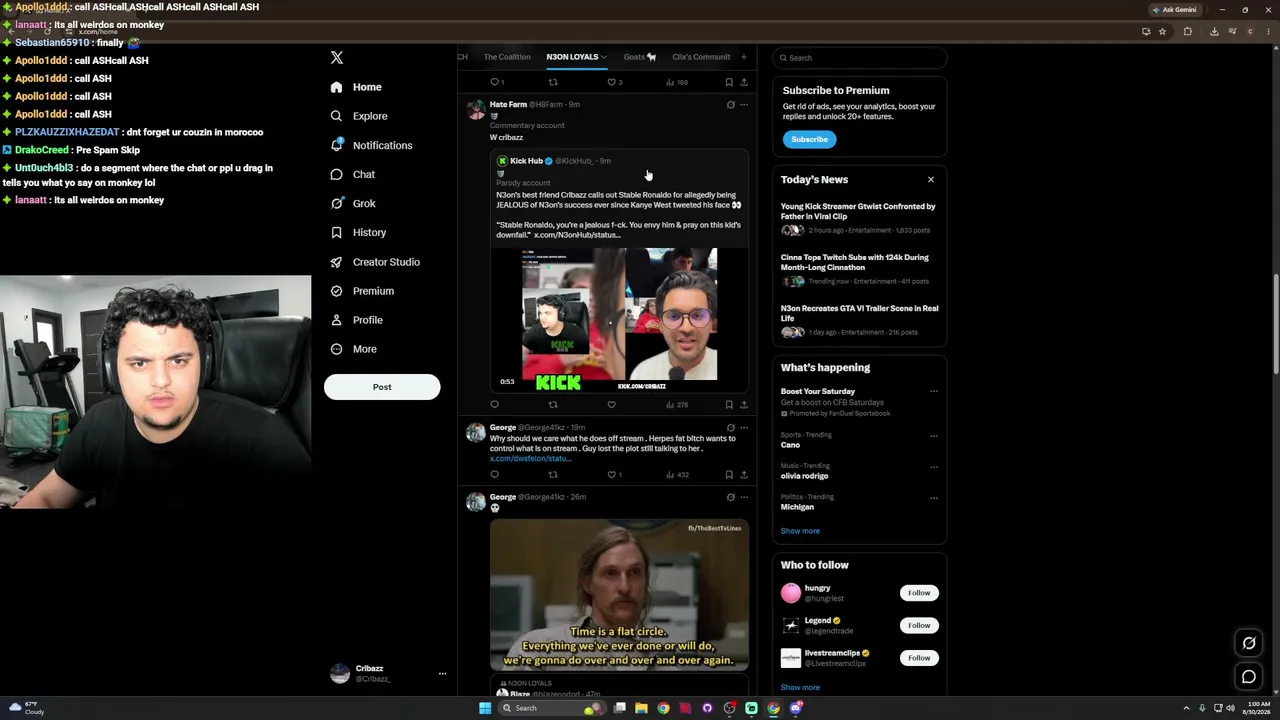Go to Home in the sidebar

tap(356, 87)
